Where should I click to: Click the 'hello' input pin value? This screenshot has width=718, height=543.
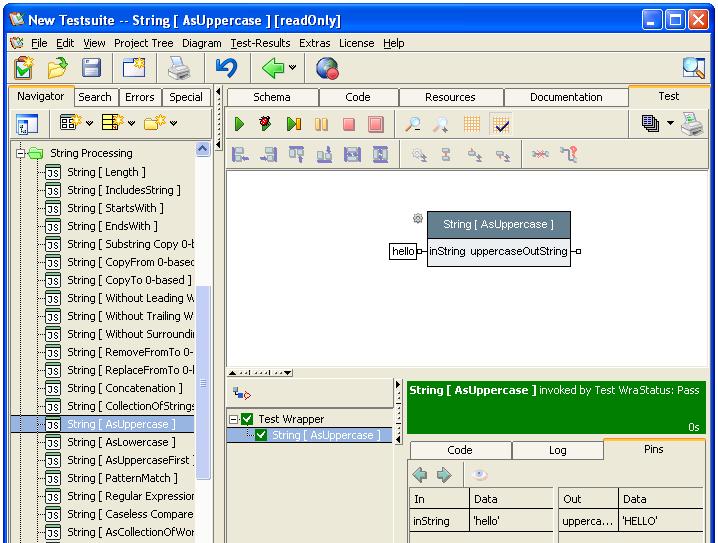pos(402,252)
